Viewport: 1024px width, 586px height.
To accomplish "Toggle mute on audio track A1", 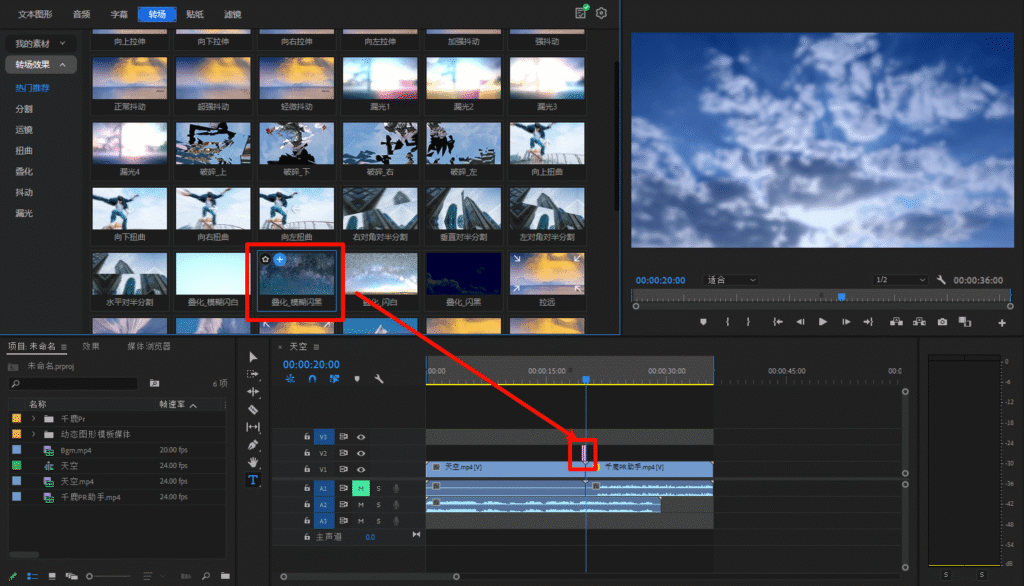I will tap(361, 488).
